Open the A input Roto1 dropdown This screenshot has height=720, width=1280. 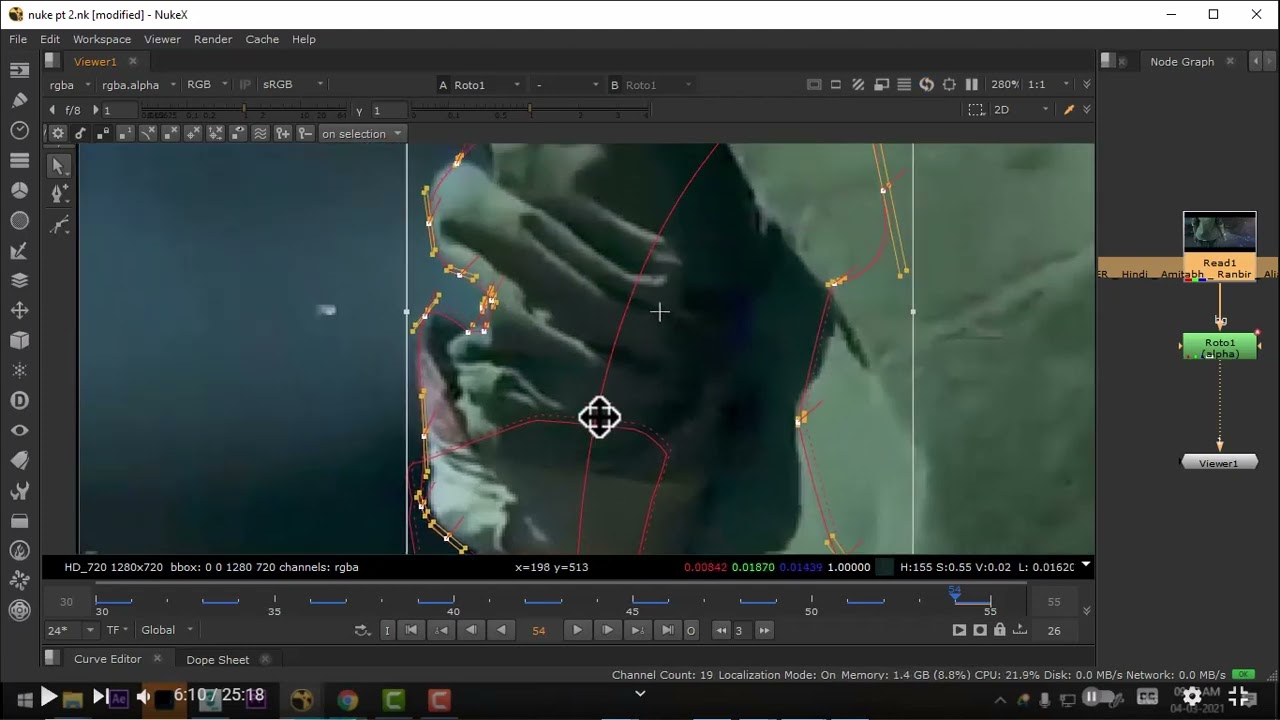pyautogui.click(x=488, y=85)
